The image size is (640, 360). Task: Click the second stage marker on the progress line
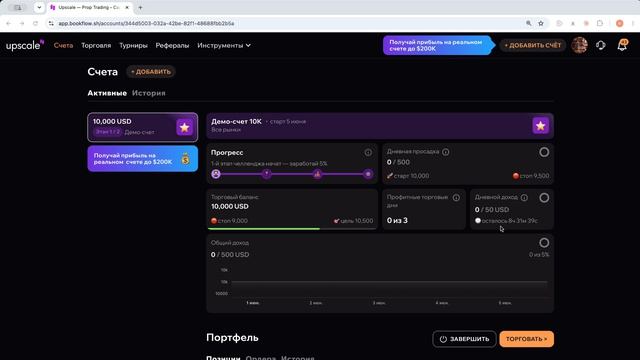tap(267, 174)
